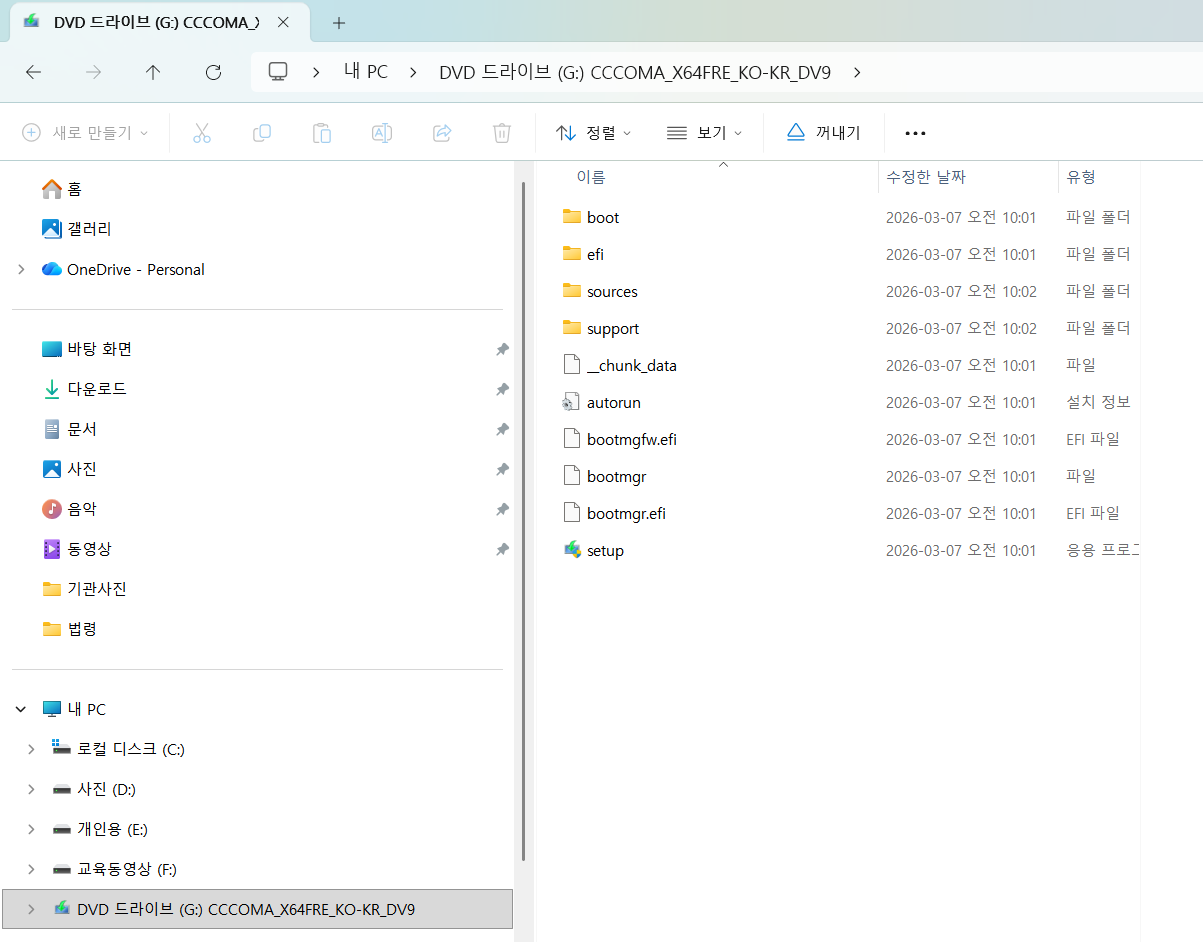Select 교육동영상 (F:) drive in sidebar

[127, 869]
